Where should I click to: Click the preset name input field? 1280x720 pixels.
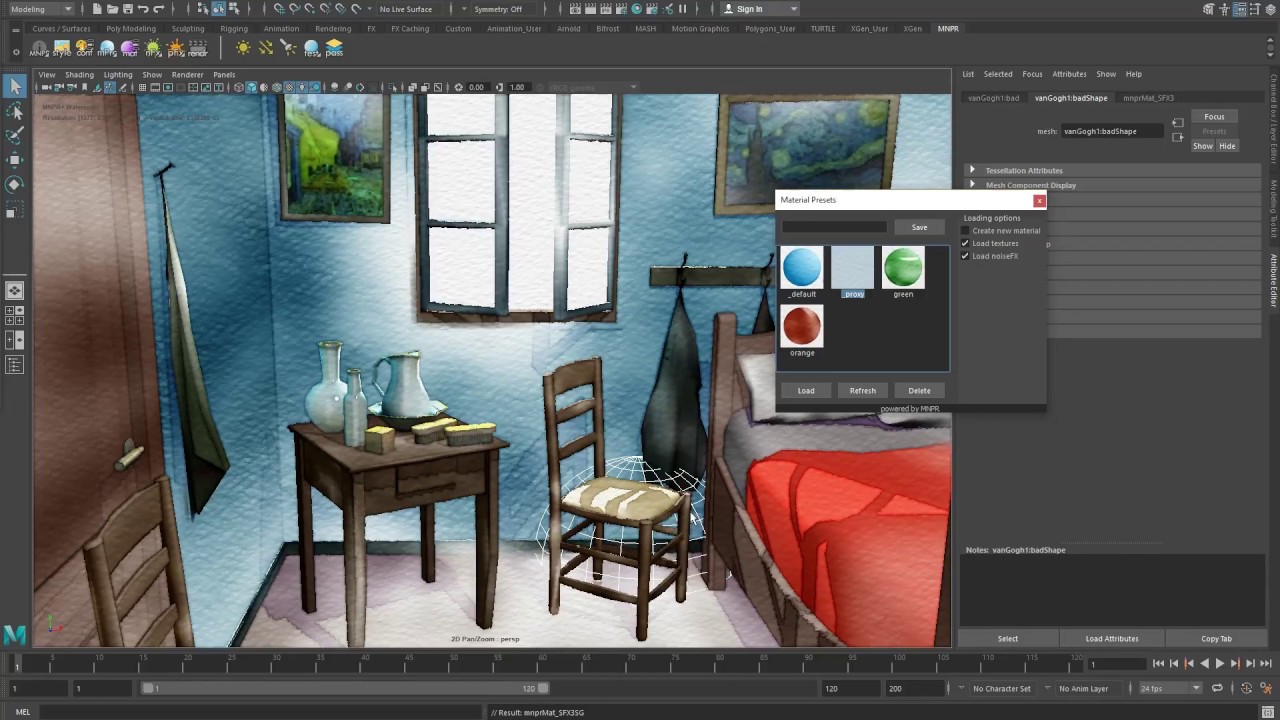tap(834, 227)
